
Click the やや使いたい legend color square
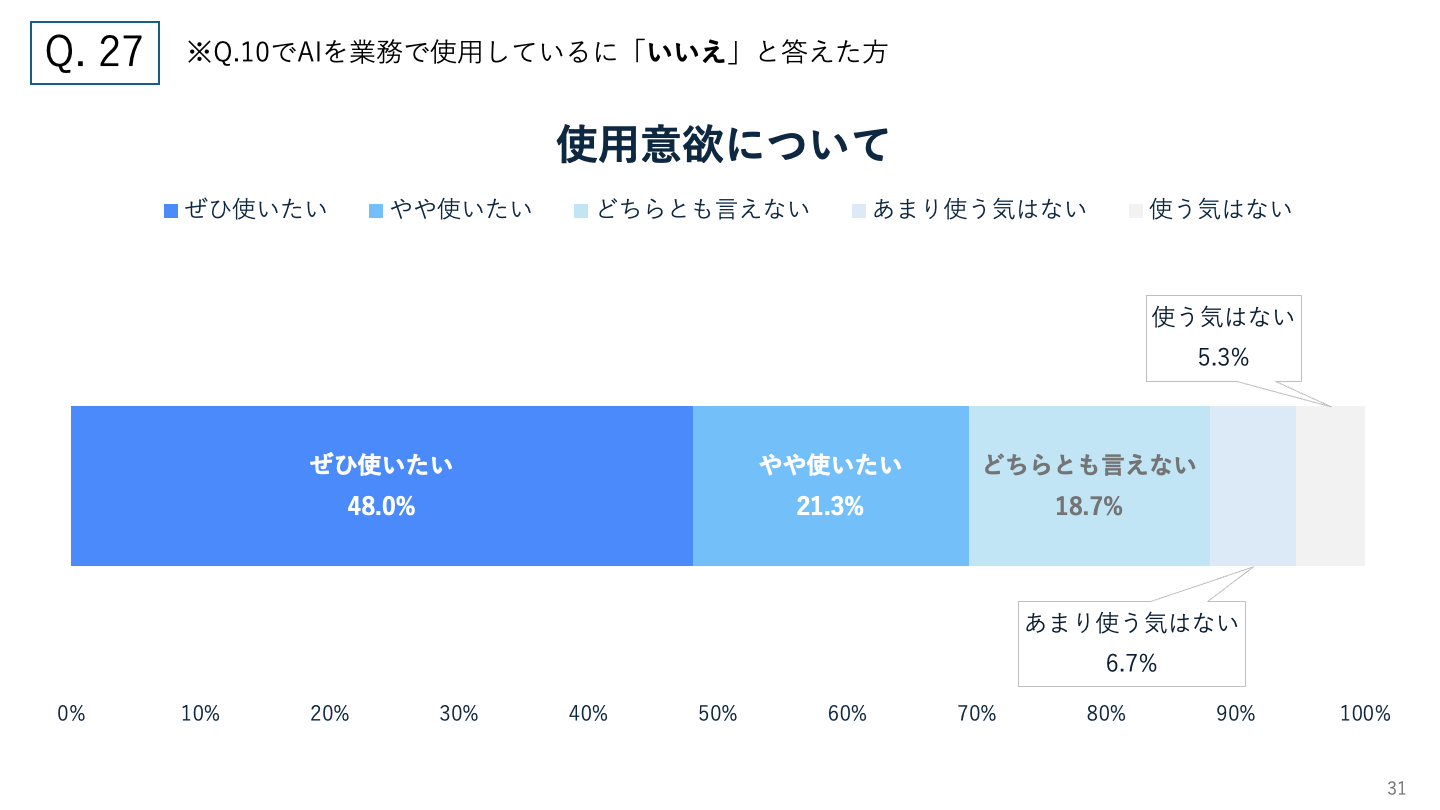pyautogui.click(x=376, y=211)
